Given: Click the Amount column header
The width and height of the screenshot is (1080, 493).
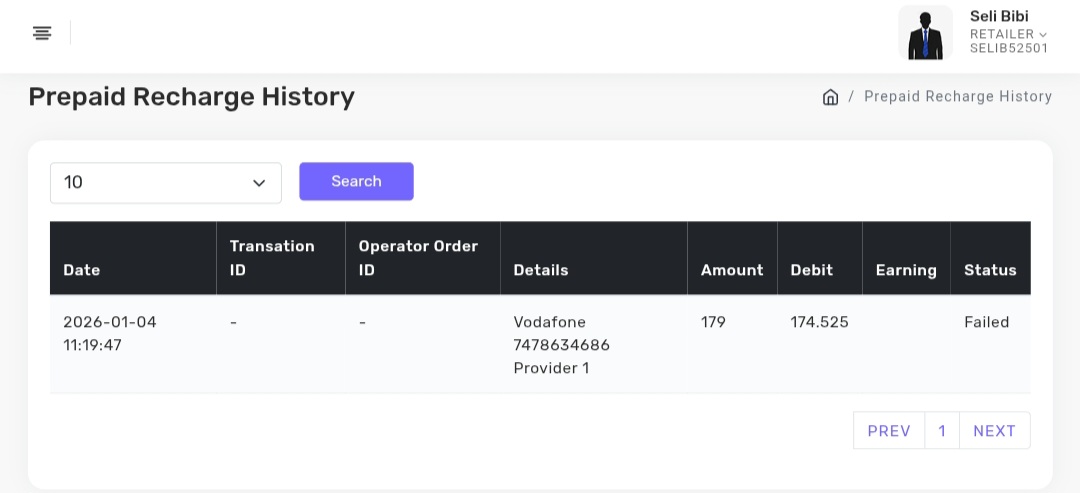Looking at the screenshot, I should pyautogui.click(x=732, y=270).
